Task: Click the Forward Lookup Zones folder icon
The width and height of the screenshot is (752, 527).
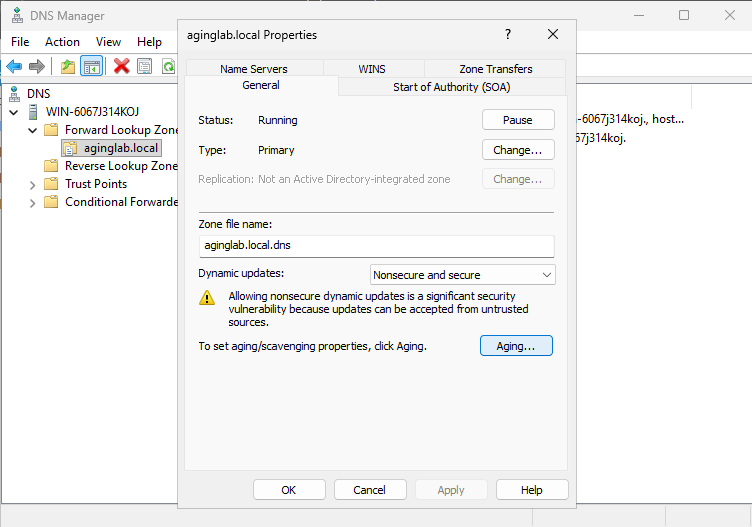Action: pos(51,130)
